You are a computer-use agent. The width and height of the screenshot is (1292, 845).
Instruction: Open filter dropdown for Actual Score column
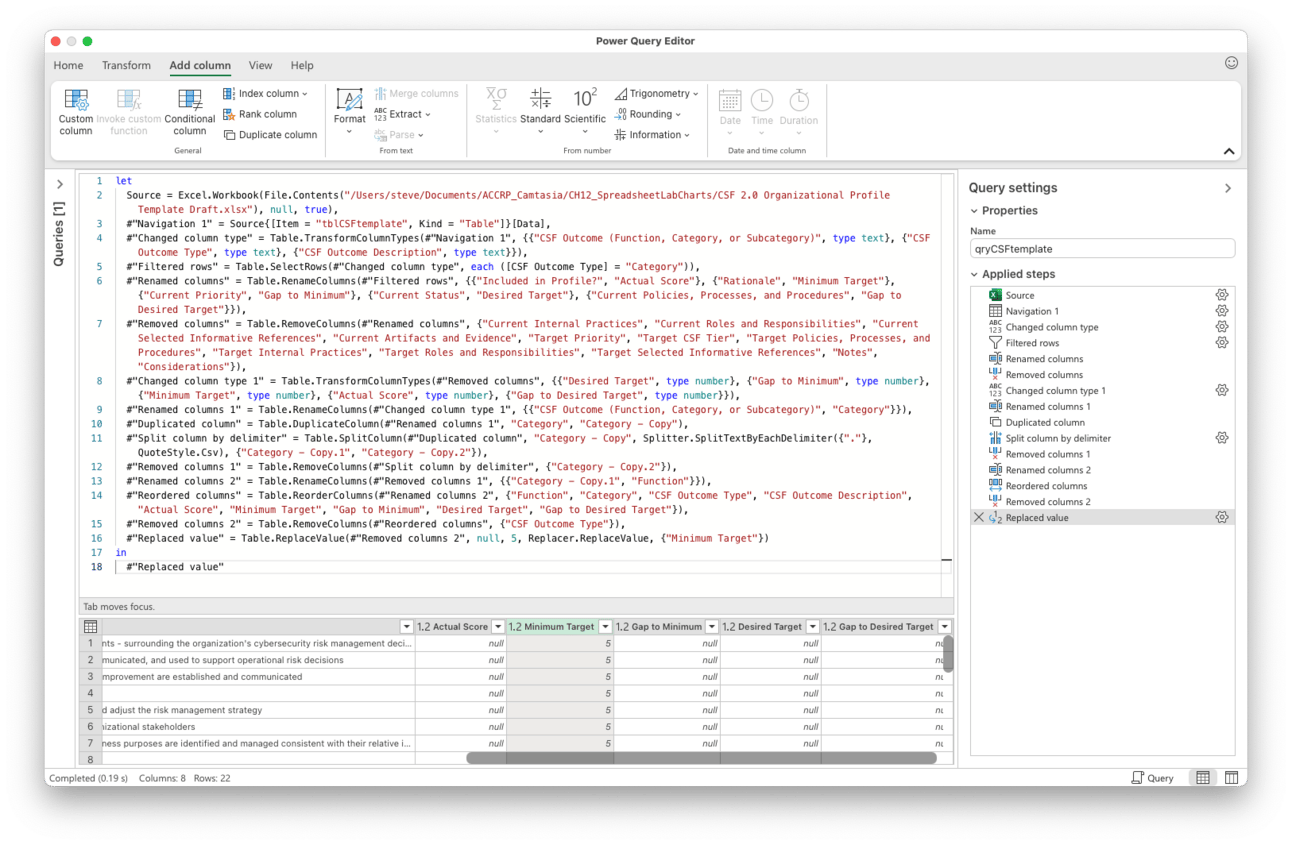pos(497,627)
